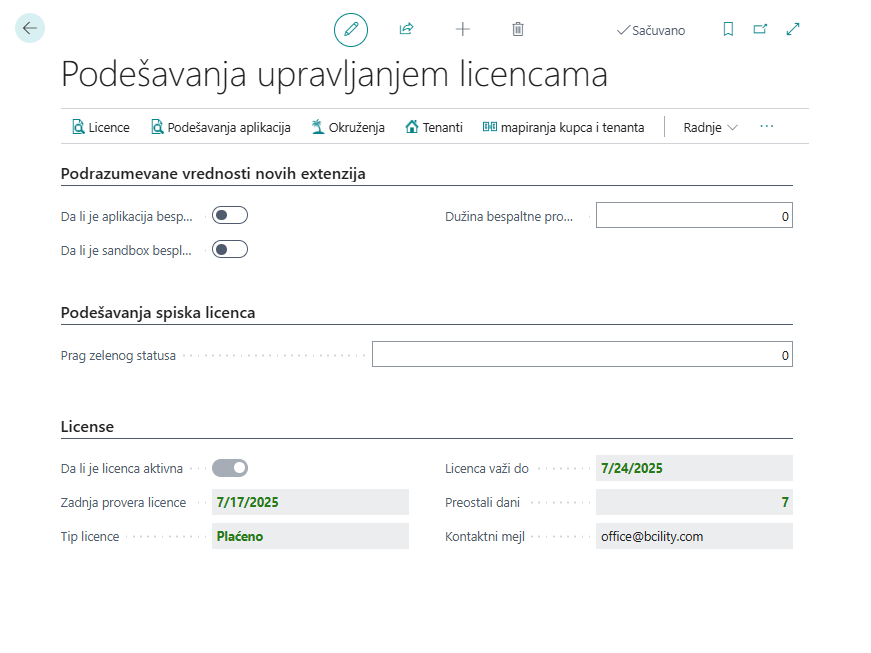Delete the record using the trash icon

[x=517, y=29]
